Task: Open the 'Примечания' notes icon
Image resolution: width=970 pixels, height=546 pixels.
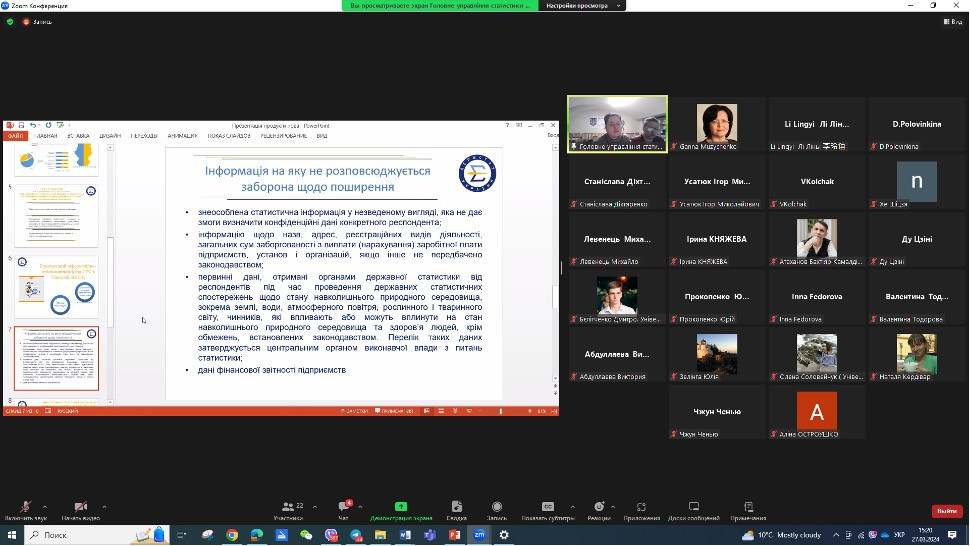Action: [748, 507]
